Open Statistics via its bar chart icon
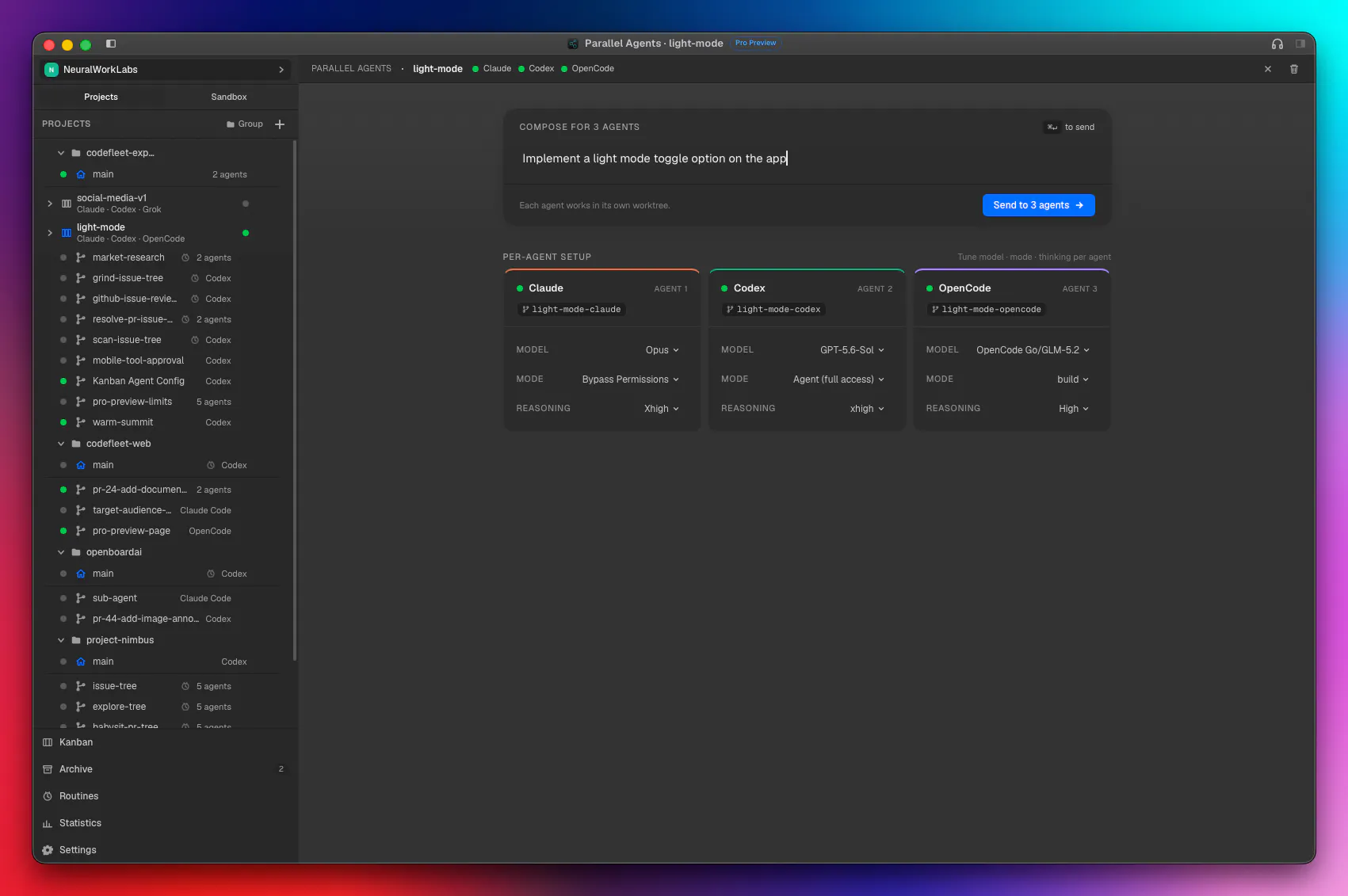The height and width of the screenshot is (896, 1348). click(48, 823)
